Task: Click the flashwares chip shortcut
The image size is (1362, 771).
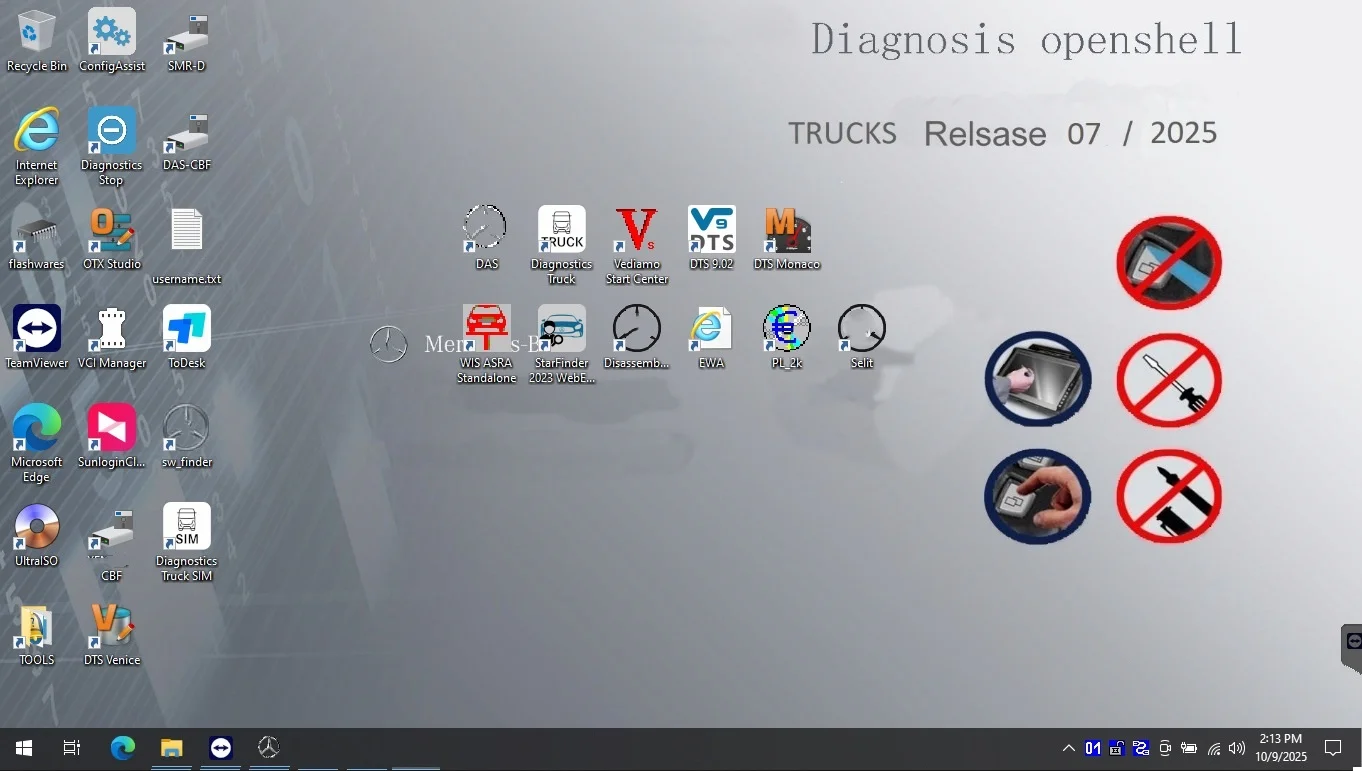Action: point(37,239)
